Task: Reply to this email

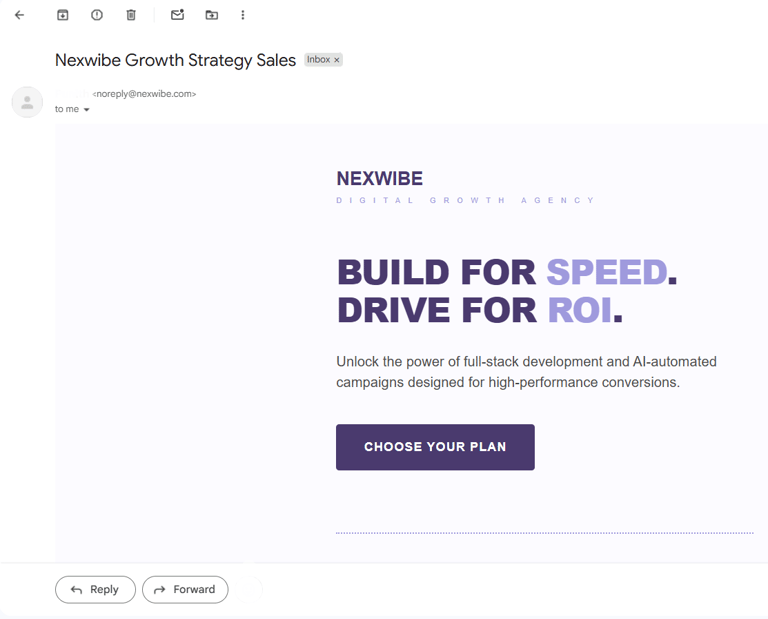Action: point(95,590)
